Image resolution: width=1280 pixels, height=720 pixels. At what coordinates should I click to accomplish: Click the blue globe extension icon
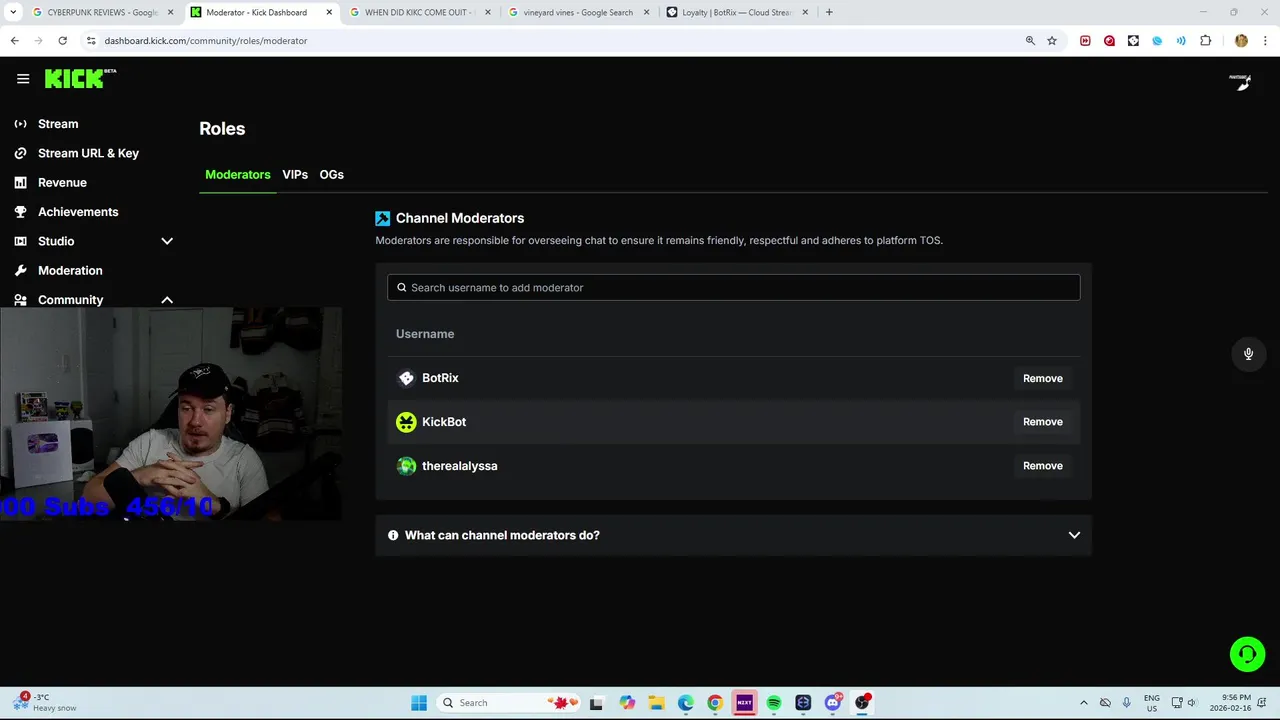click(1157, 41)
